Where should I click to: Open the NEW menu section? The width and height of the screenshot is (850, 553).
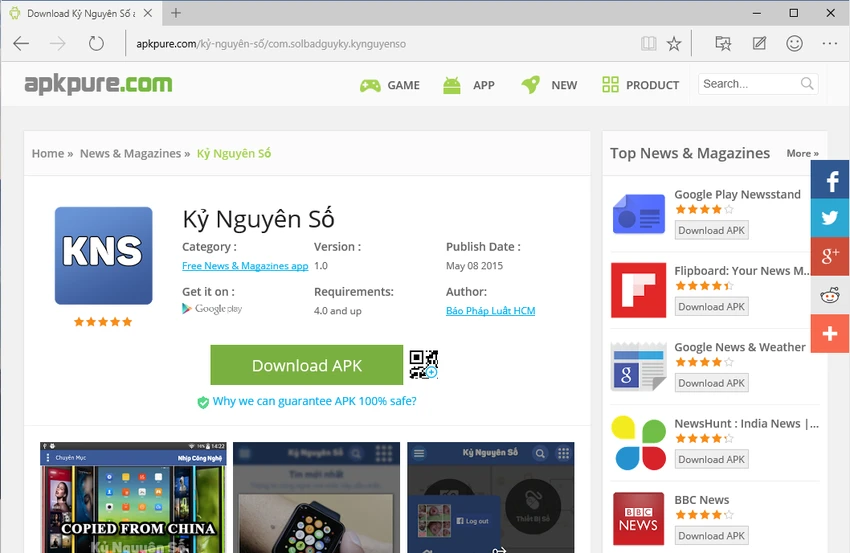coord(549,85)
